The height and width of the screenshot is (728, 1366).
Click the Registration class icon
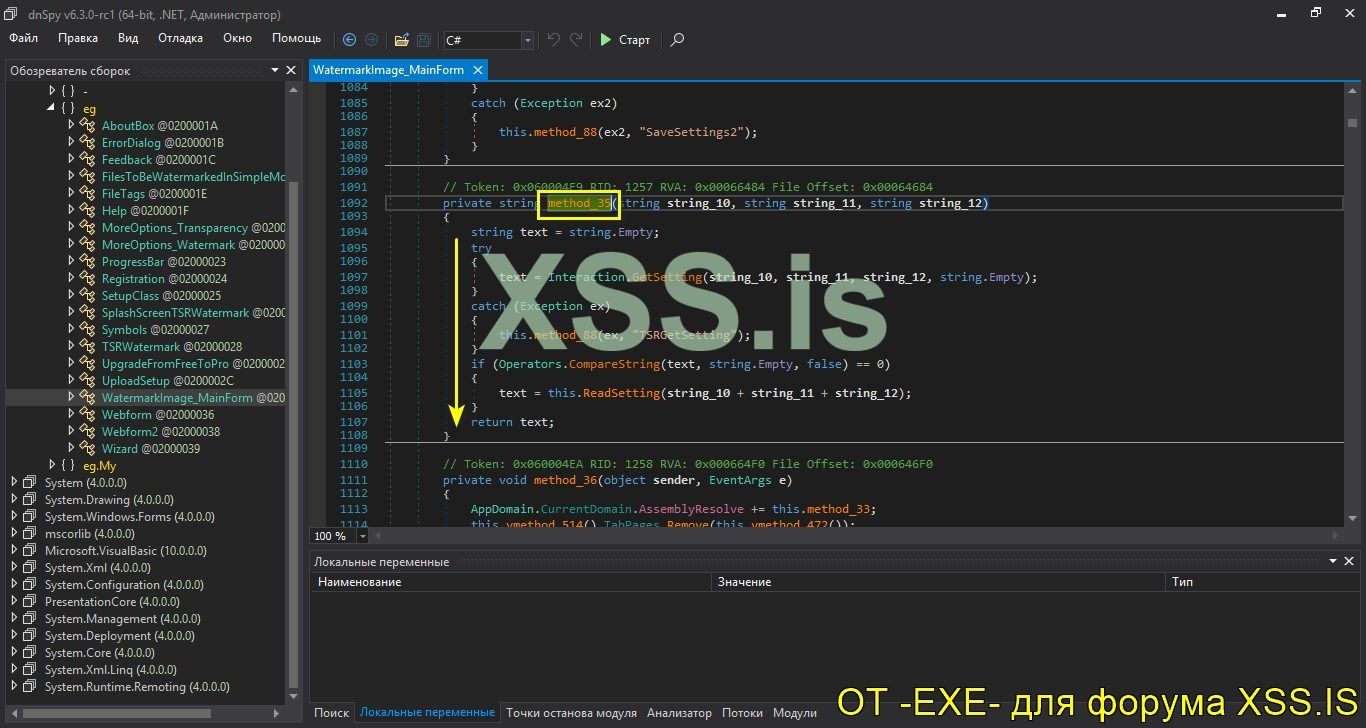(x=87, y=279)
